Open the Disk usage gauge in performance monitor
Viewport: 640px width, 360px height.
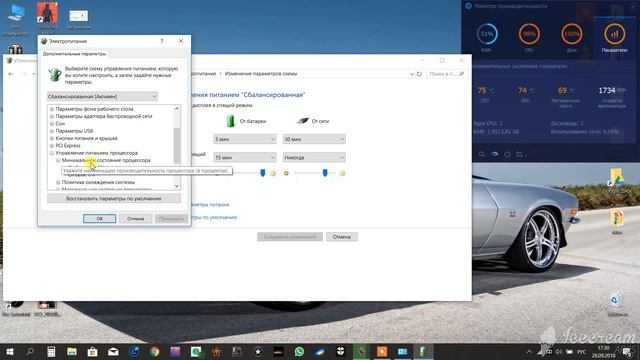coord(571,34)
